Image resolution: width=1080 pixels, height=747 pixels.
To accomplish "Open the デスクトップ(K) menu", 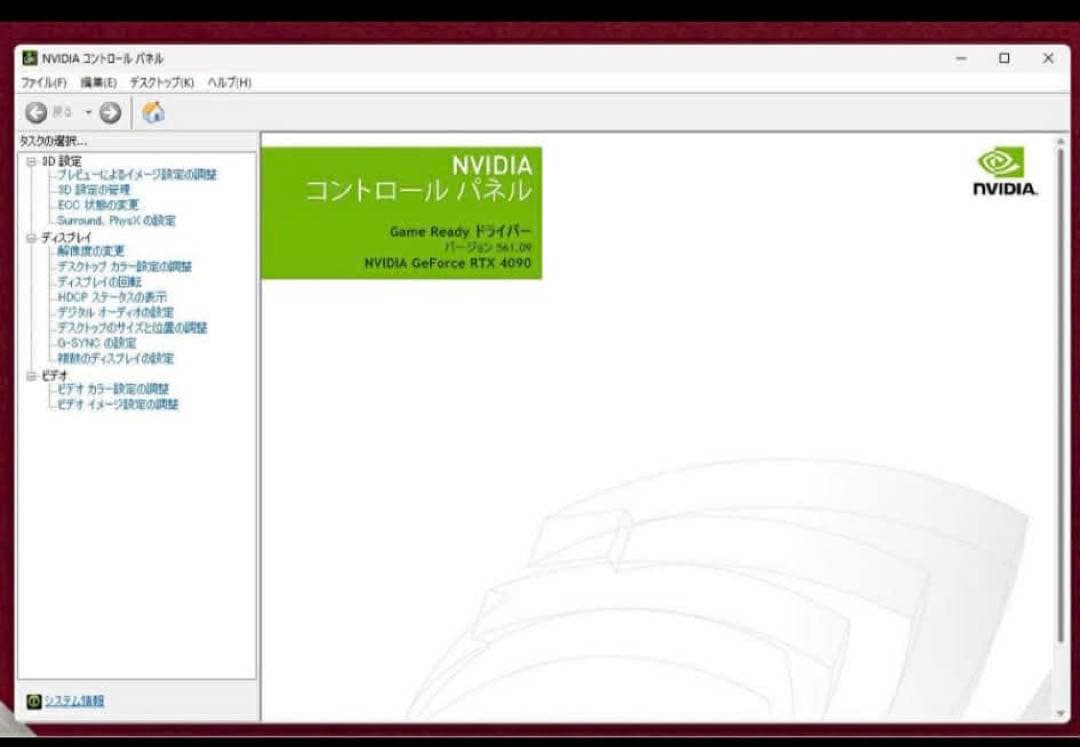I will 161,82.
